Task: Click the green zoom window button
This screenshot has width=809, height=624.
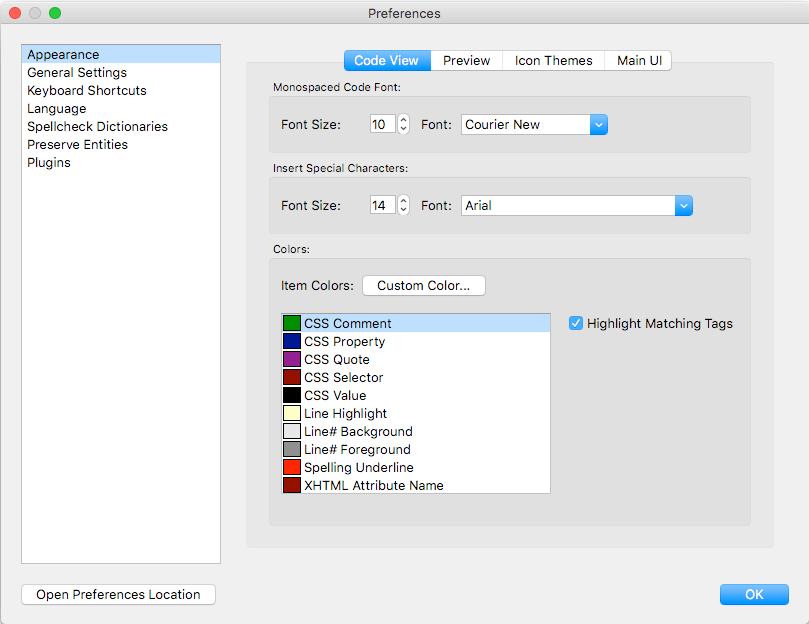Action: click(x=55, y=13)
